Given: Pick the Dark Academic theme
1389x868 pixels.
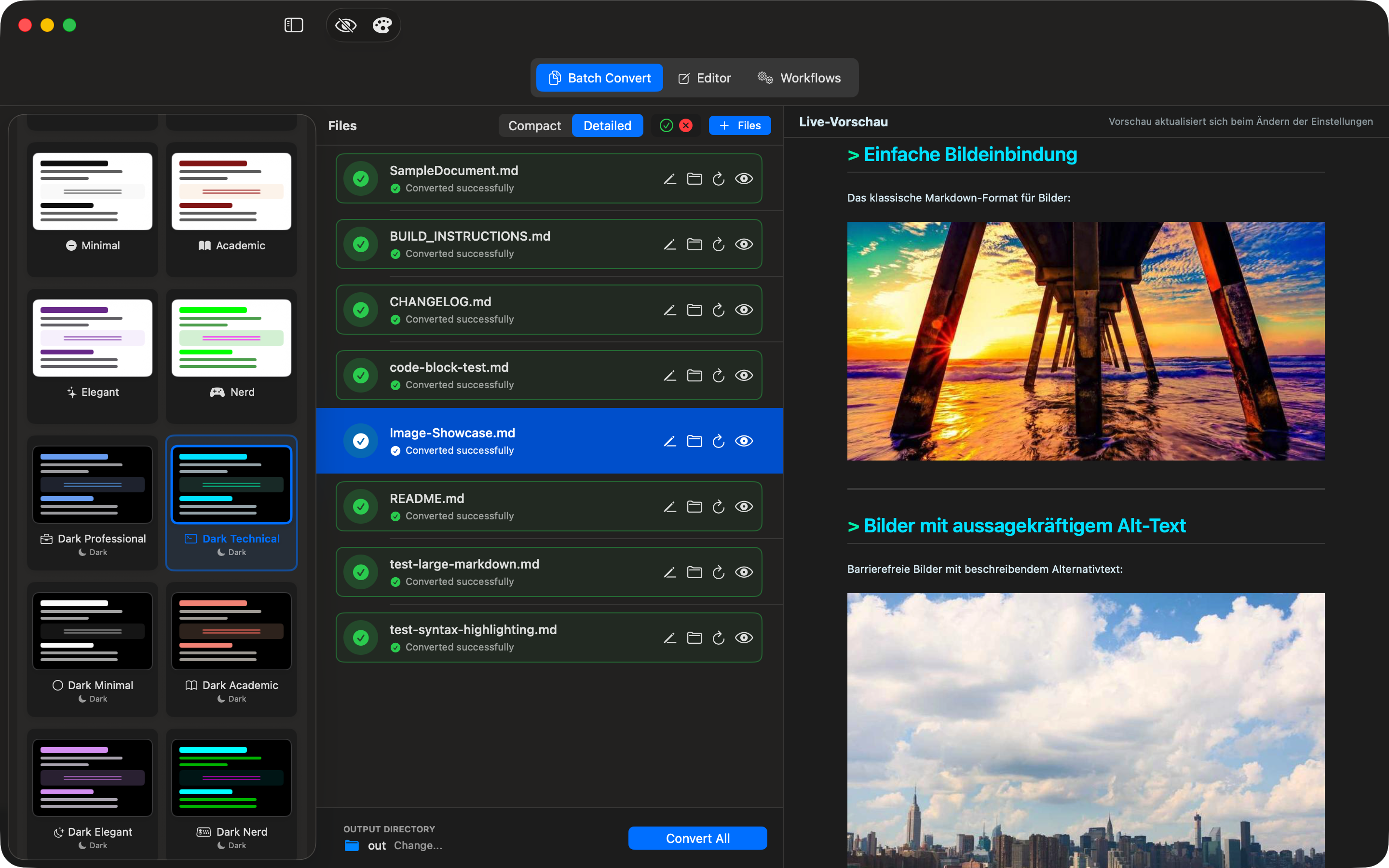Looking at the screenshot, I should pyautogui.click(x=231, y=649).
